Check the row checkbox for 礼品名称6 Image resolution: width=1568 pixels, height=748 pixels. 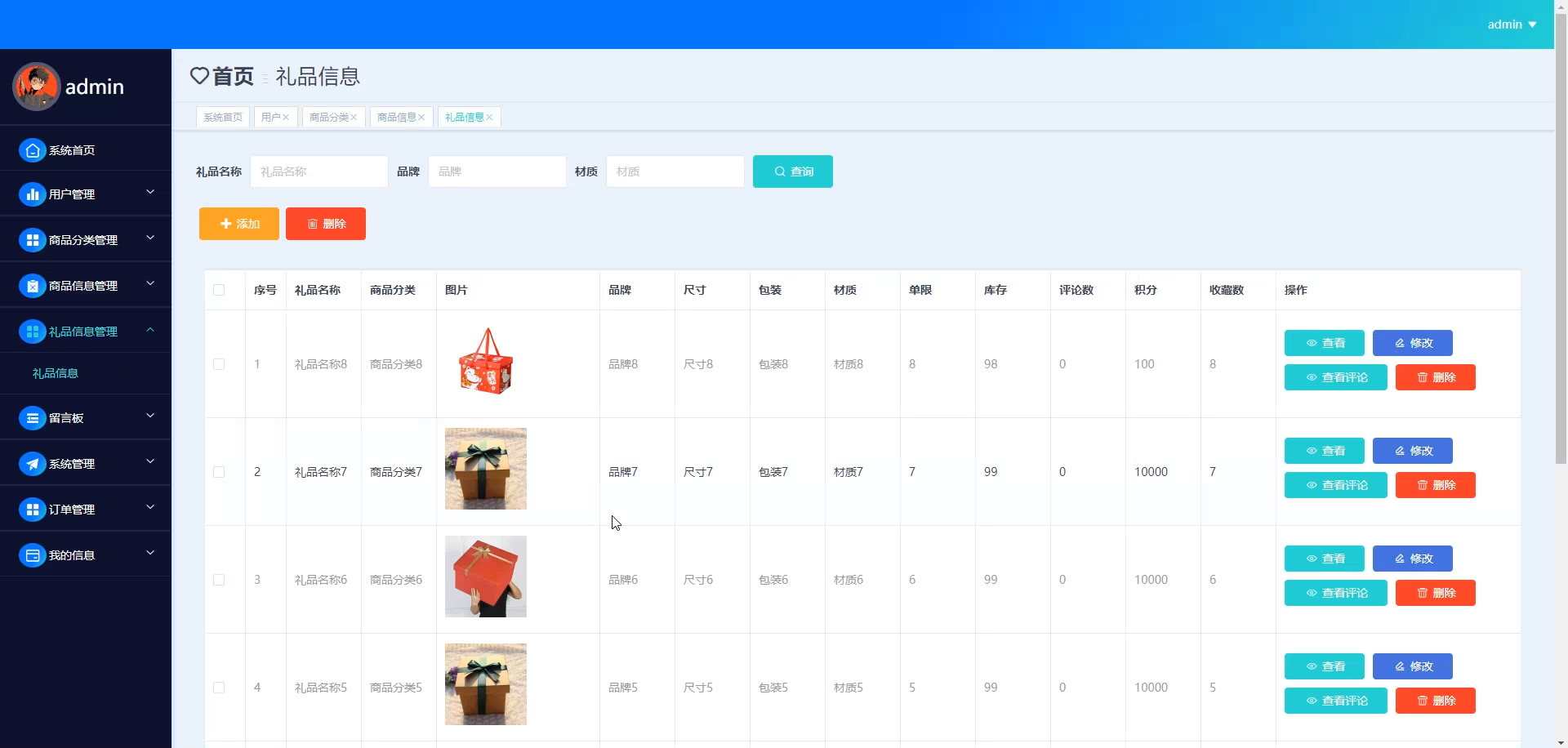(x=219, y=580)
